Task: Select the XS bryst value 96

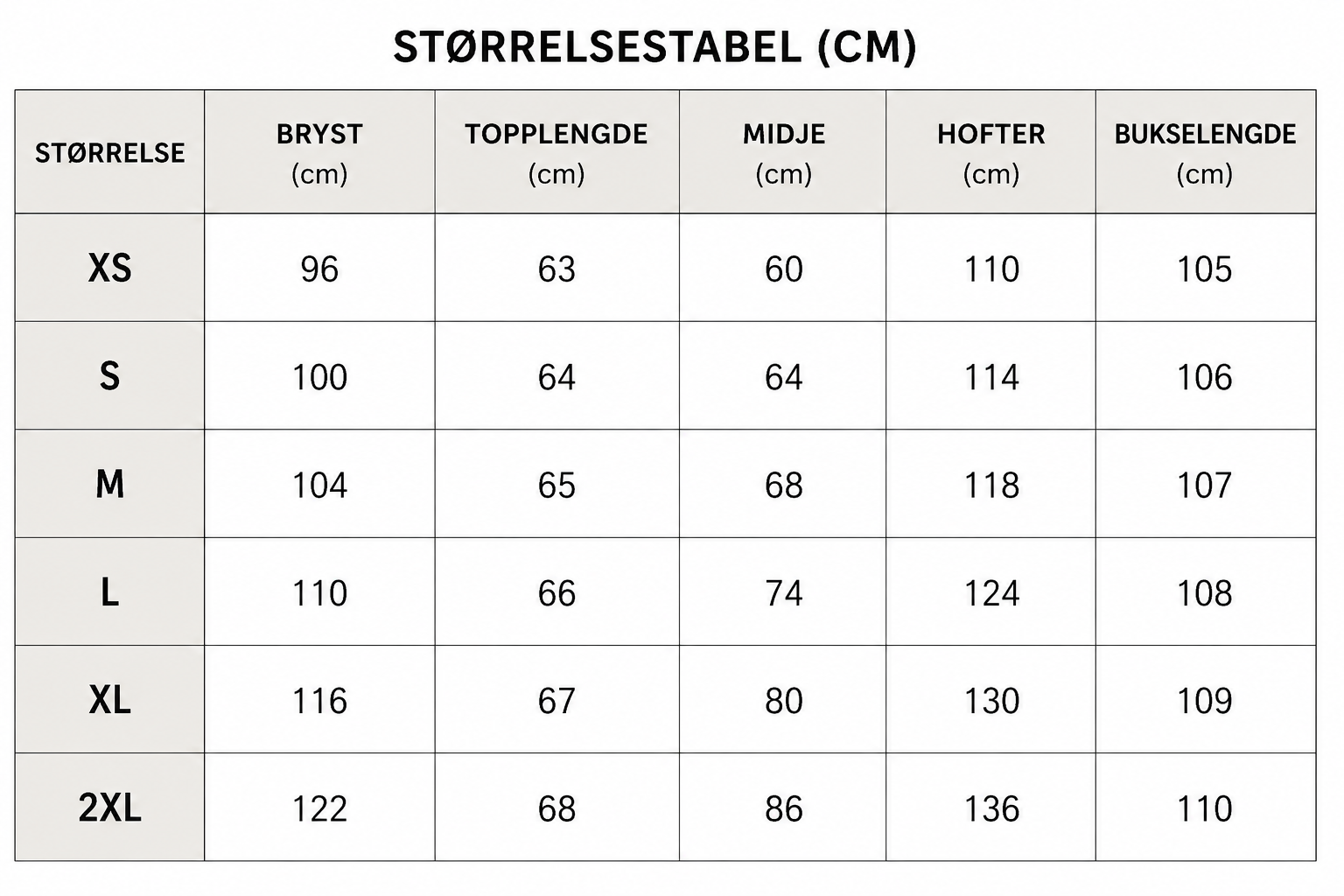Action: point(319,269)
